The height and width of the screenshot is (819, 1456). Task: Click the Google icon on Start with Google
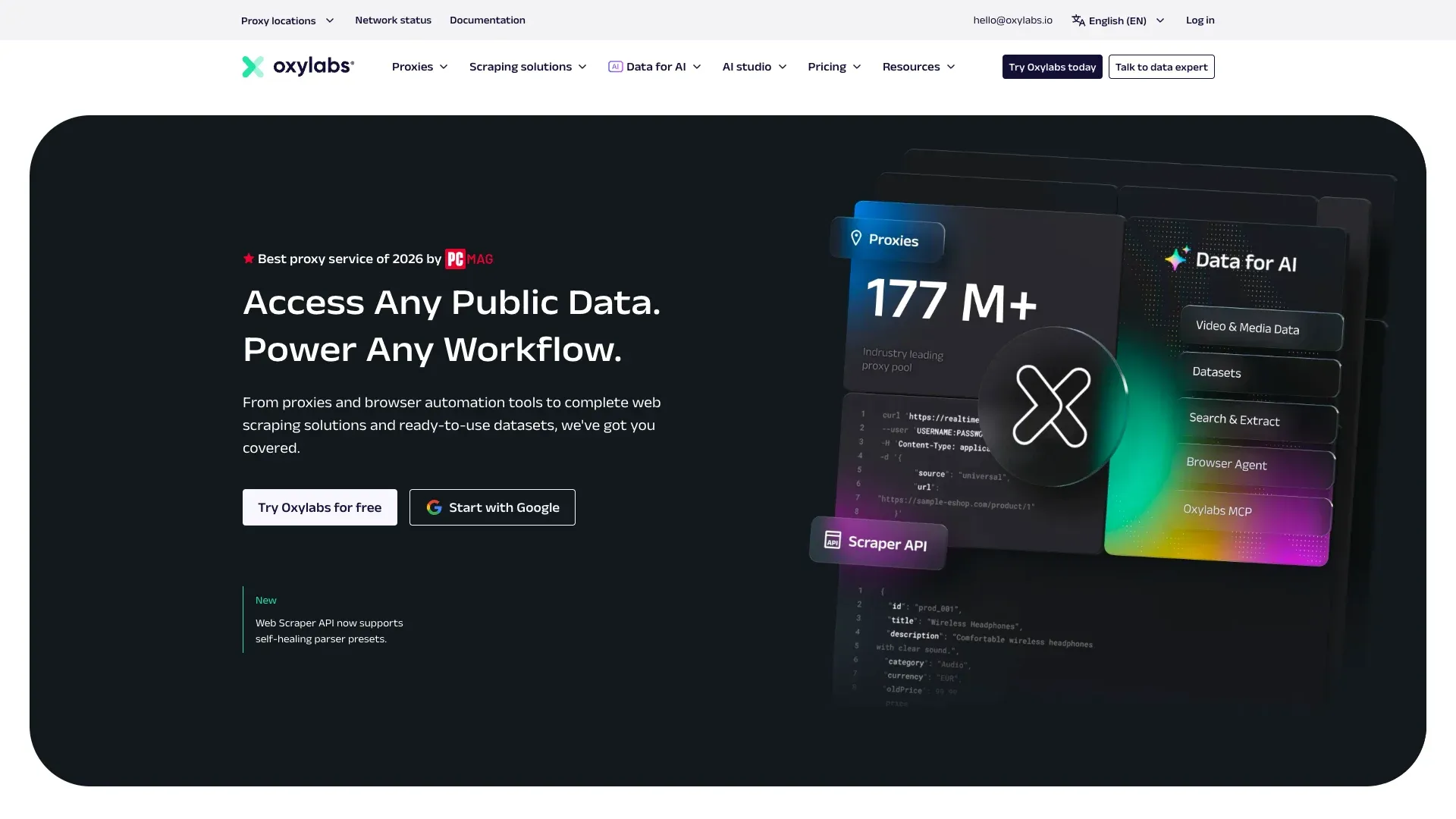(435, 507)
